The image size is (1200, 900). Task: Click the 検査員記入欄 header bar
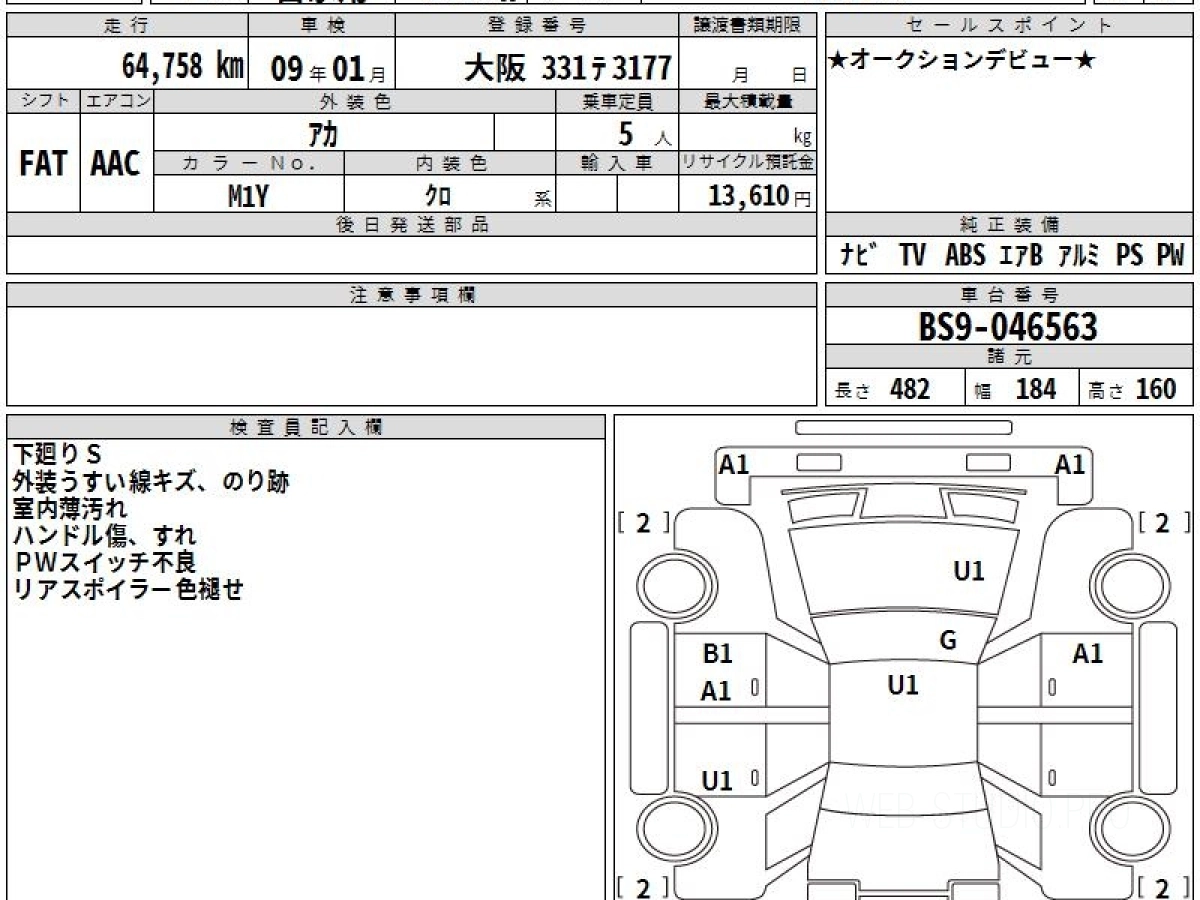click(306, 427)
